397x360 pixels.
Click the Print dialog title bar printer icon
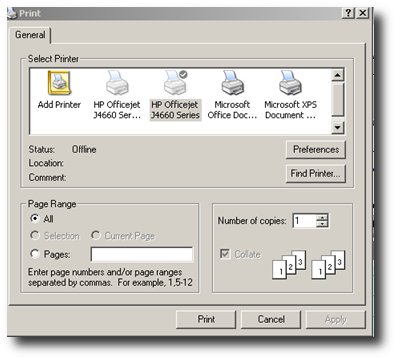[12, 13]
